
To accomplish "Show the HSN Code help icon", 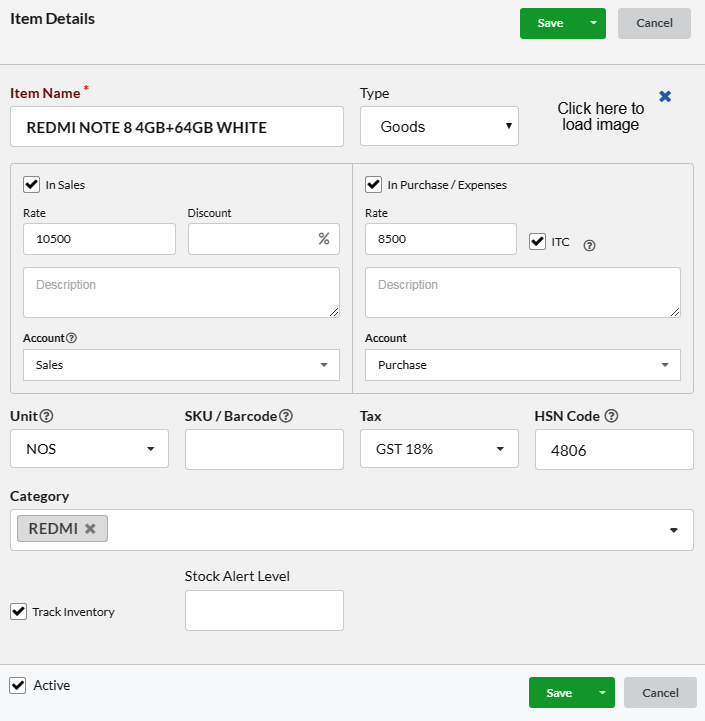I will (611, 416).
